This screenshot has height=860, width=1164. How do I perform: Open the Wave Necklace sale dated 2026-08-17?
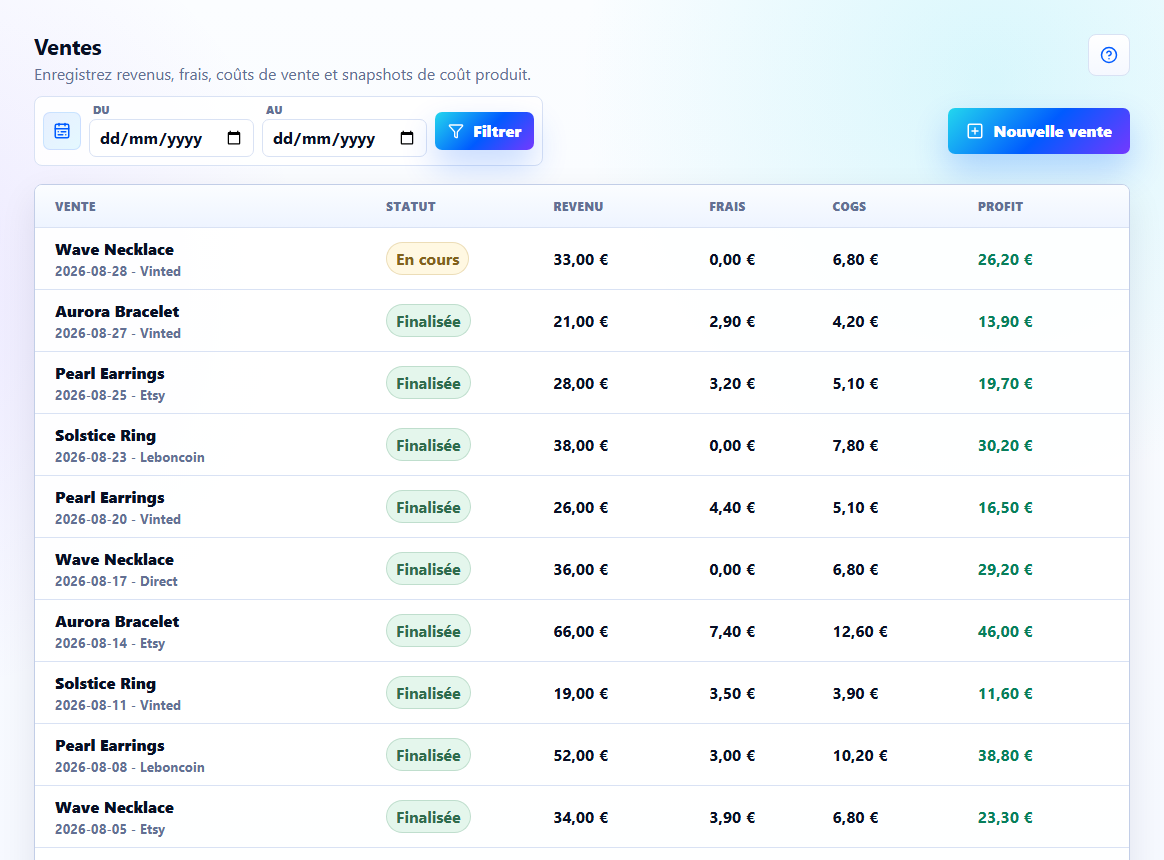point(582,569)
